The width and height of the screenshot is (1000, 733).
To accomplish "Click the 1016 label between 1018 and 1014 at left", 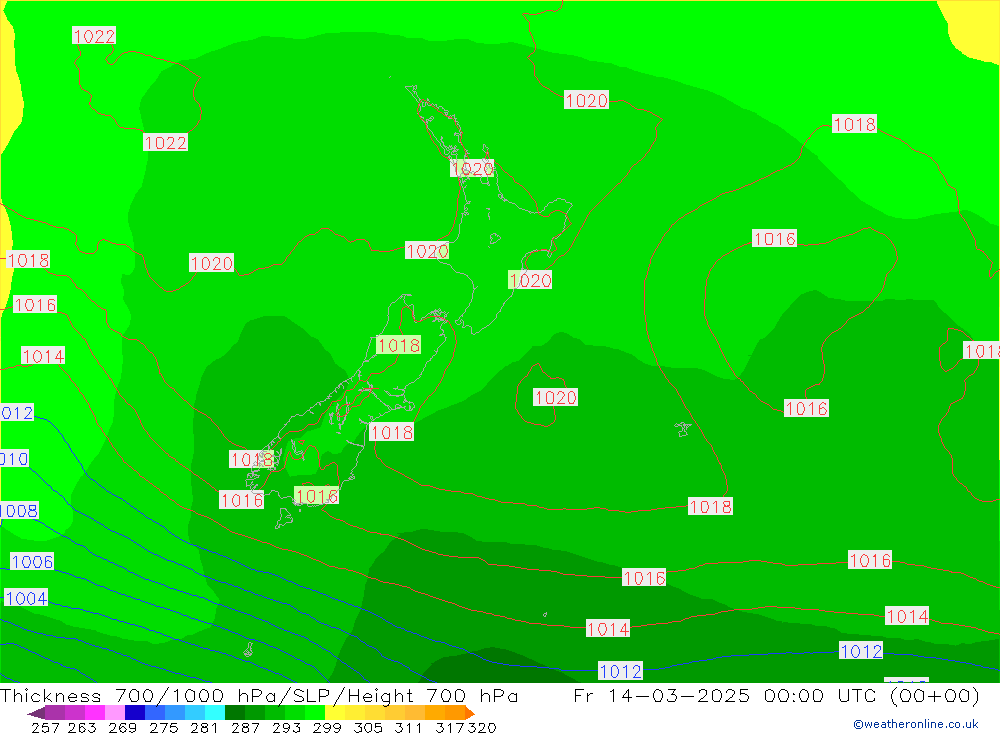I will tap(34, 305).
